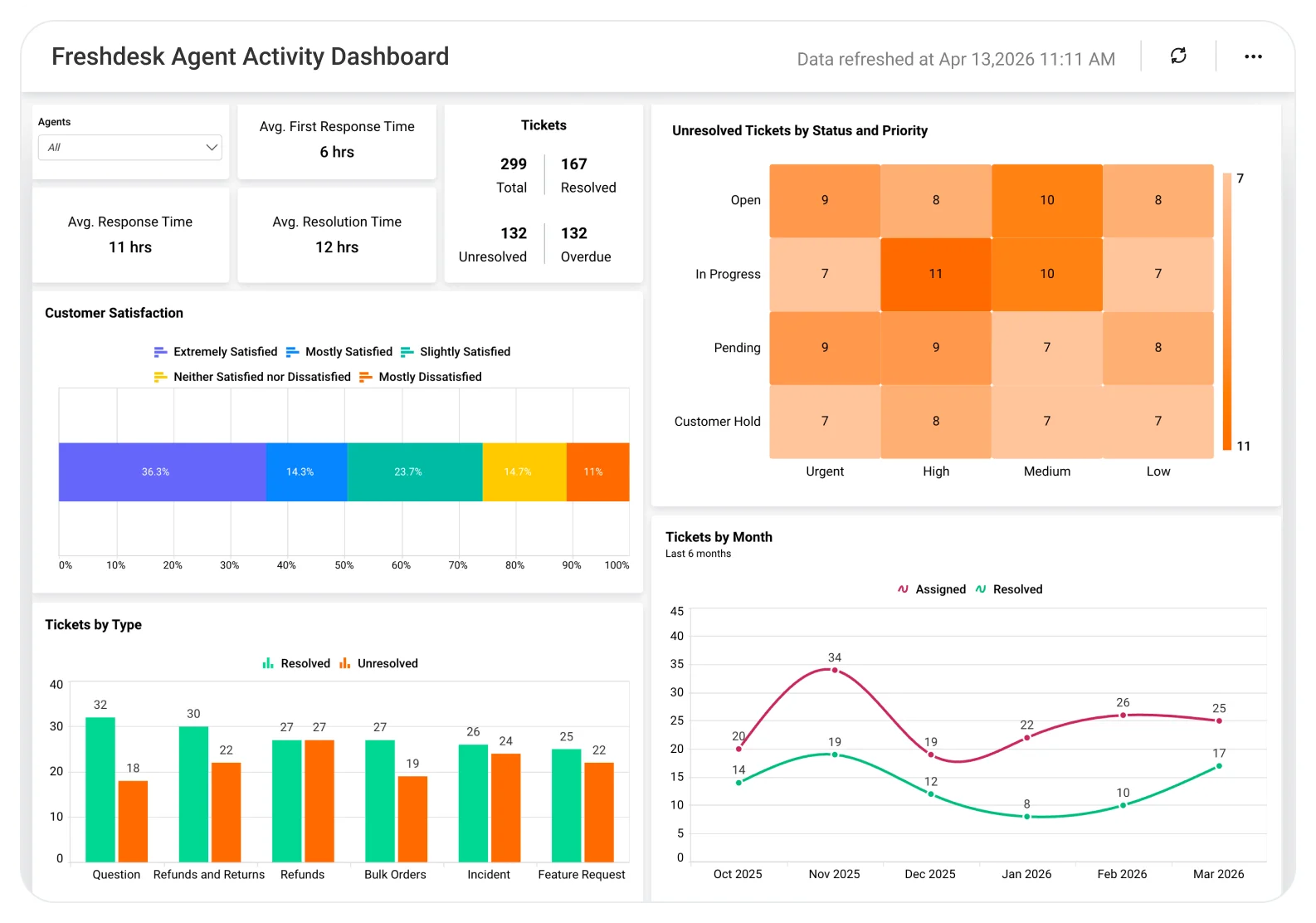Screen dimensions: 1316x923
Task: Expand the Agents dropdown arrow
Action: tap(212, 148)
